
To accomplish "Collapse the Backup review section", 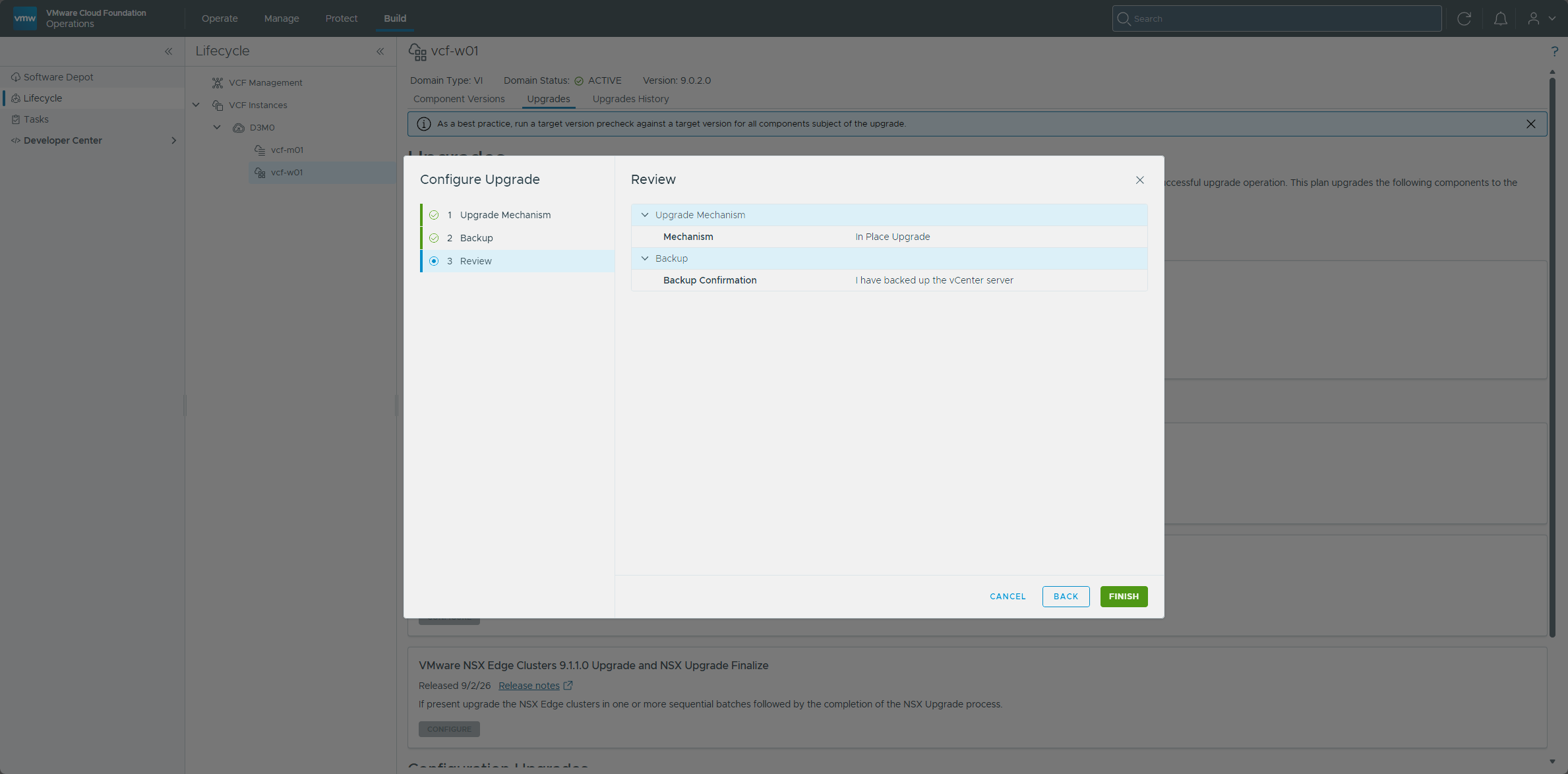I will [x=645, y=258].
